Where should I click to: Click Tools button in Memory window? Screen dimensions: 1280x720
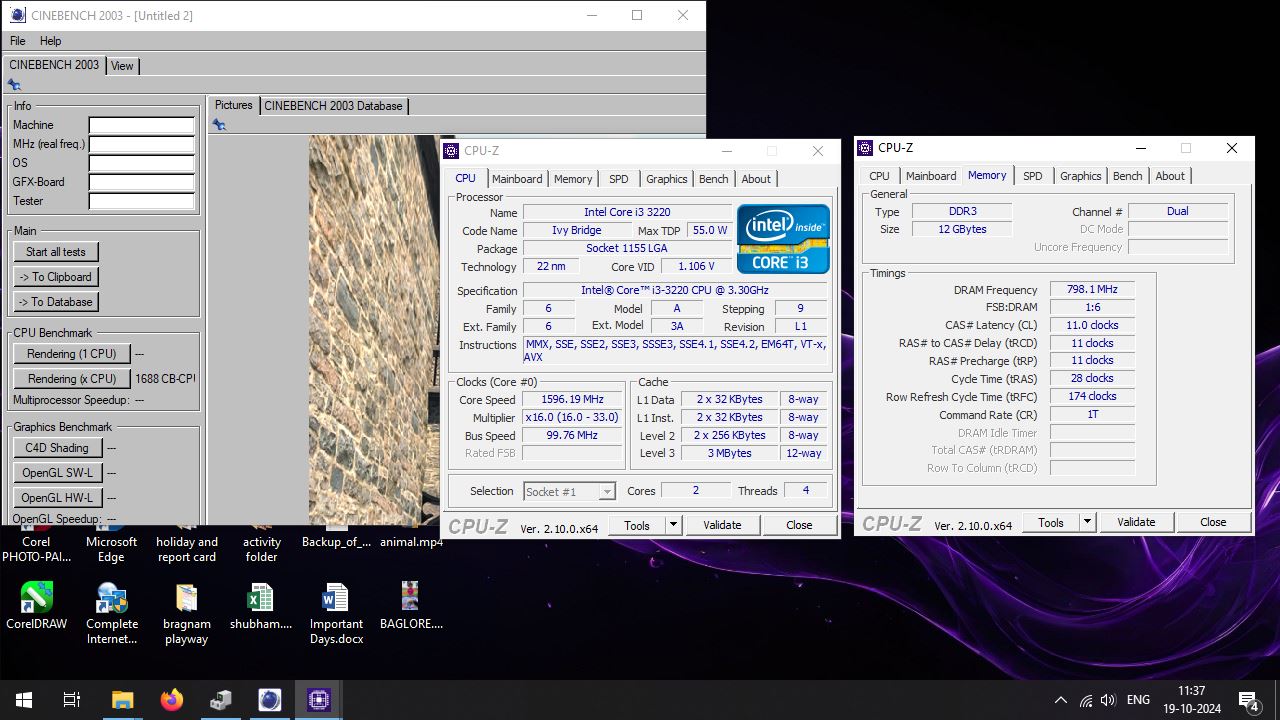pyautogui.click(x=1051, y=522)
